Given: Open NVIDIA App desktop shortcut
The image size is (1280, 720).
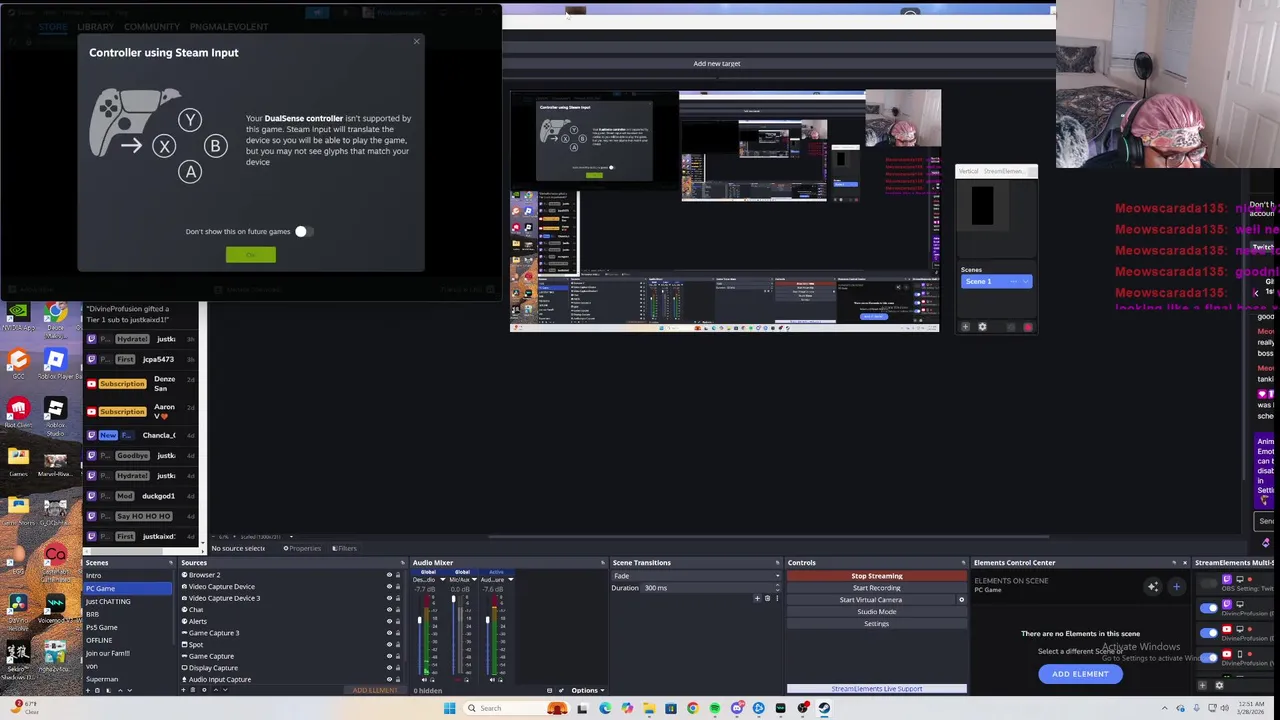Looking at the screenshot, I should click(18, 318).
